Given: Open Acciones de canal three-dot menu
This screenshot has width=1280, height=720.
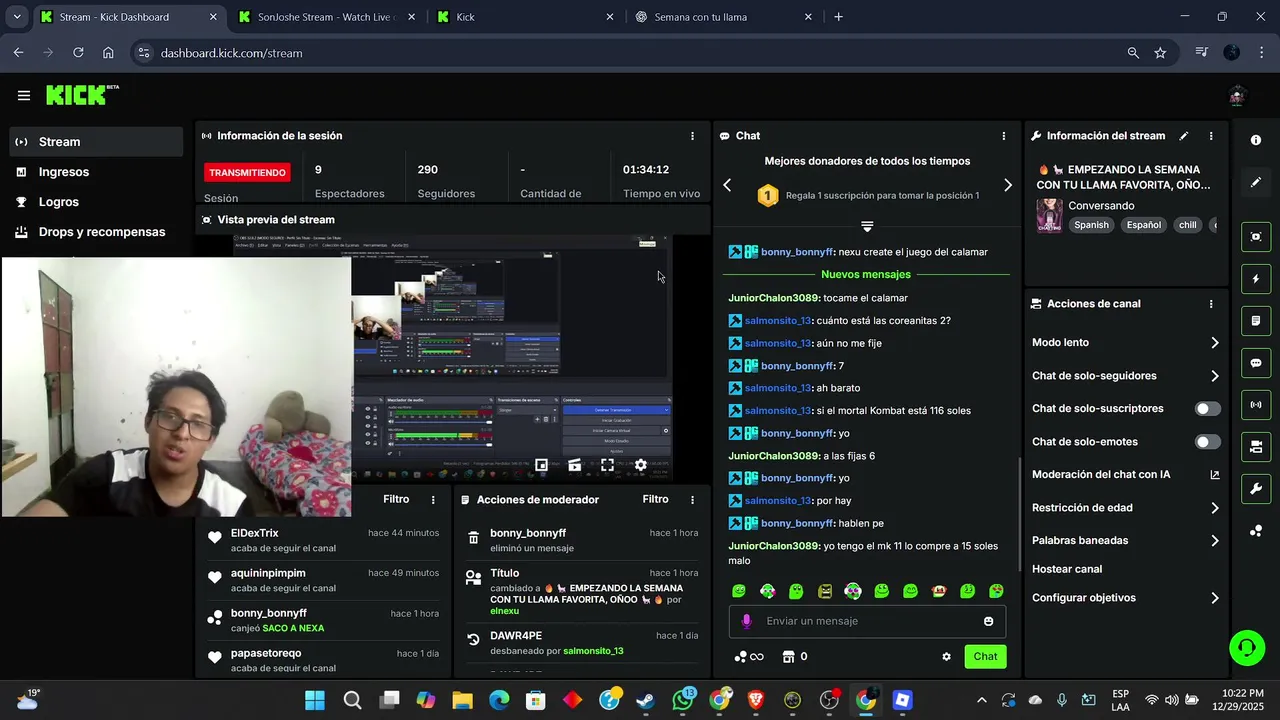Looking at the screenshot, I should point(1211,304).
